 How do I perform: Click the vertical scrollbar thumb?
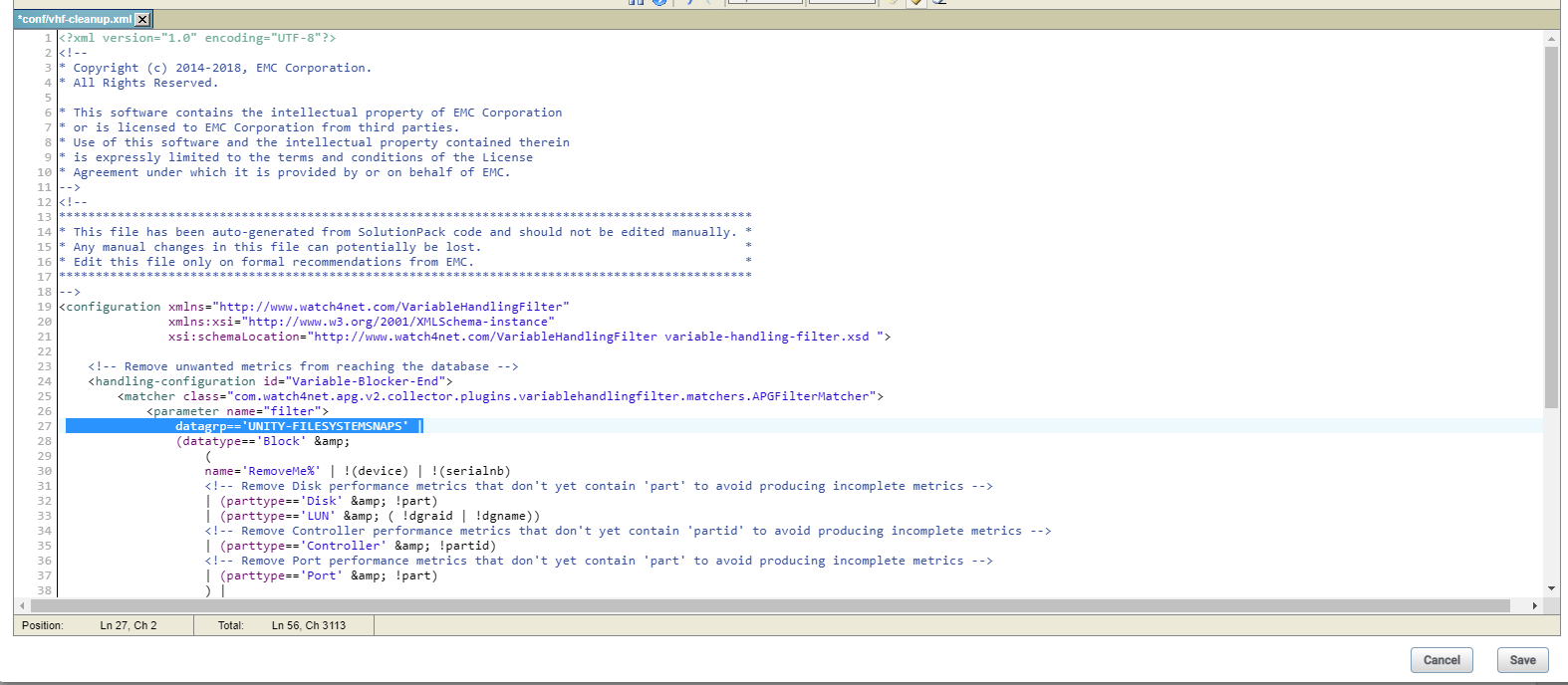click(x=1551, y=227)
